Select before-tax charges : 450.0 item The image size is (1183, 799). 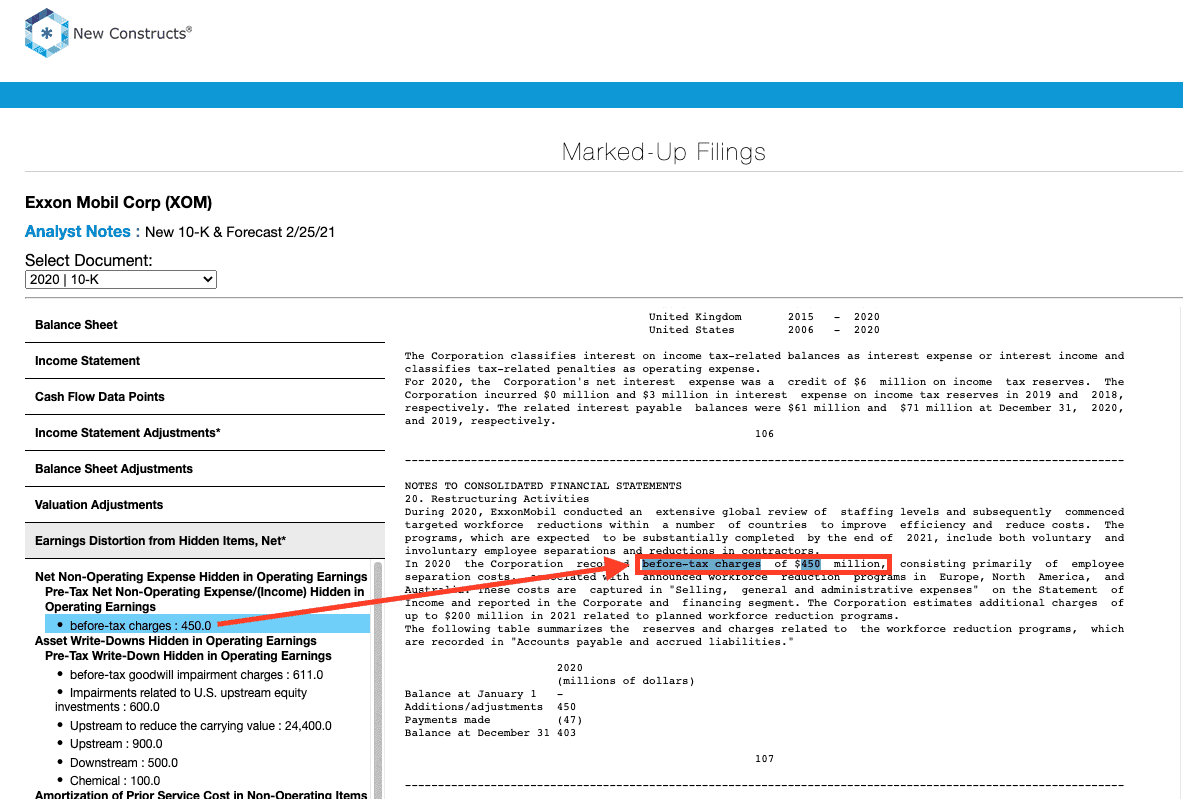click(x=207, y=625)
